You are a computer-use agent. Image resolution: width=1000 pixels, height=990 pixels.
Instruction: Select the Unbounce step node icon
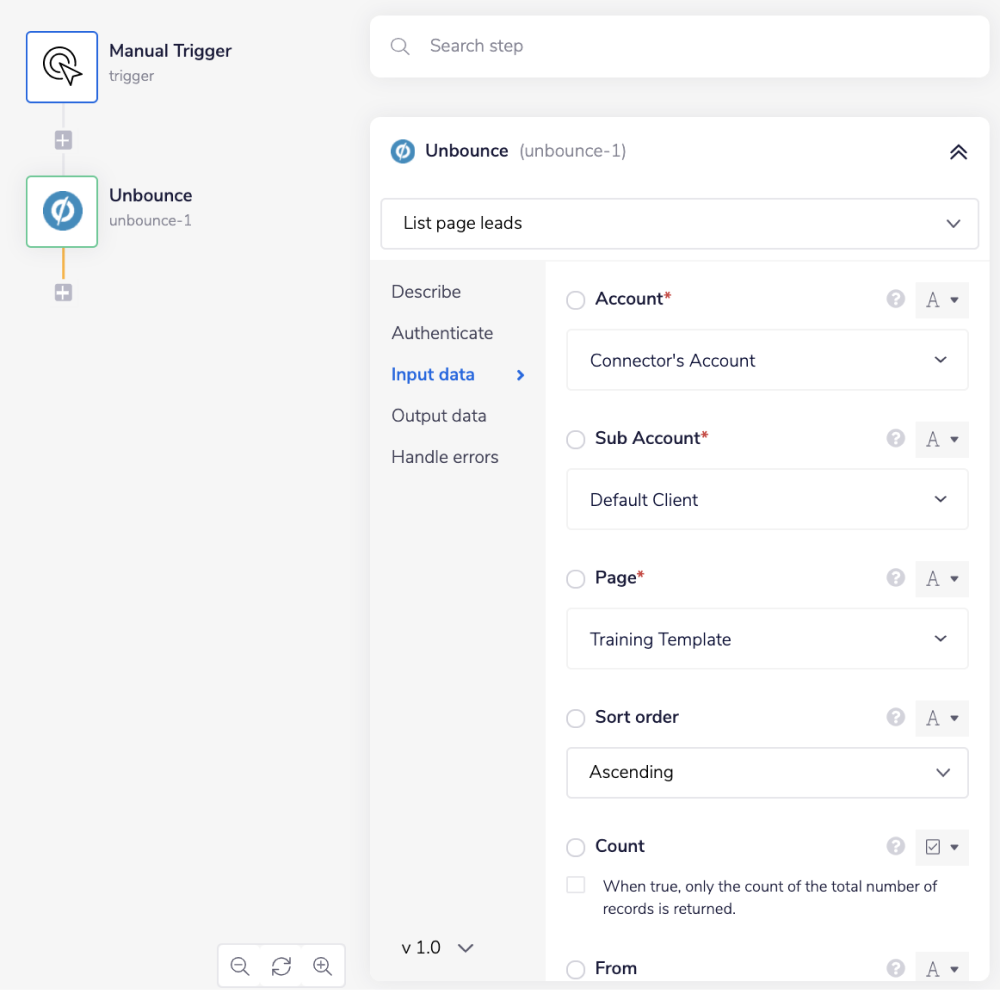62,212
